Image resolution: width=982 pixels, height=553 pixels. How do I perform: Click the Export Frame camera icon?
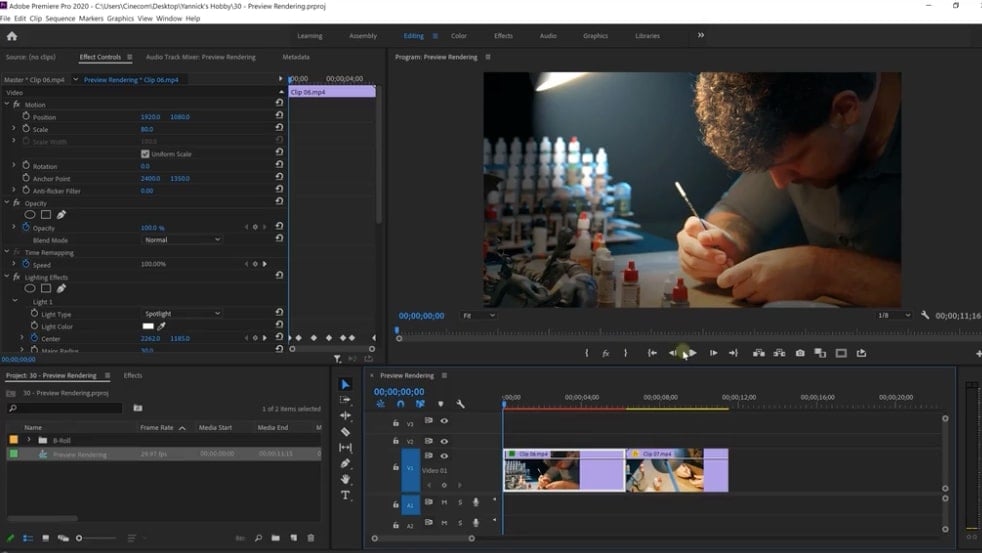tap(800, 353)
